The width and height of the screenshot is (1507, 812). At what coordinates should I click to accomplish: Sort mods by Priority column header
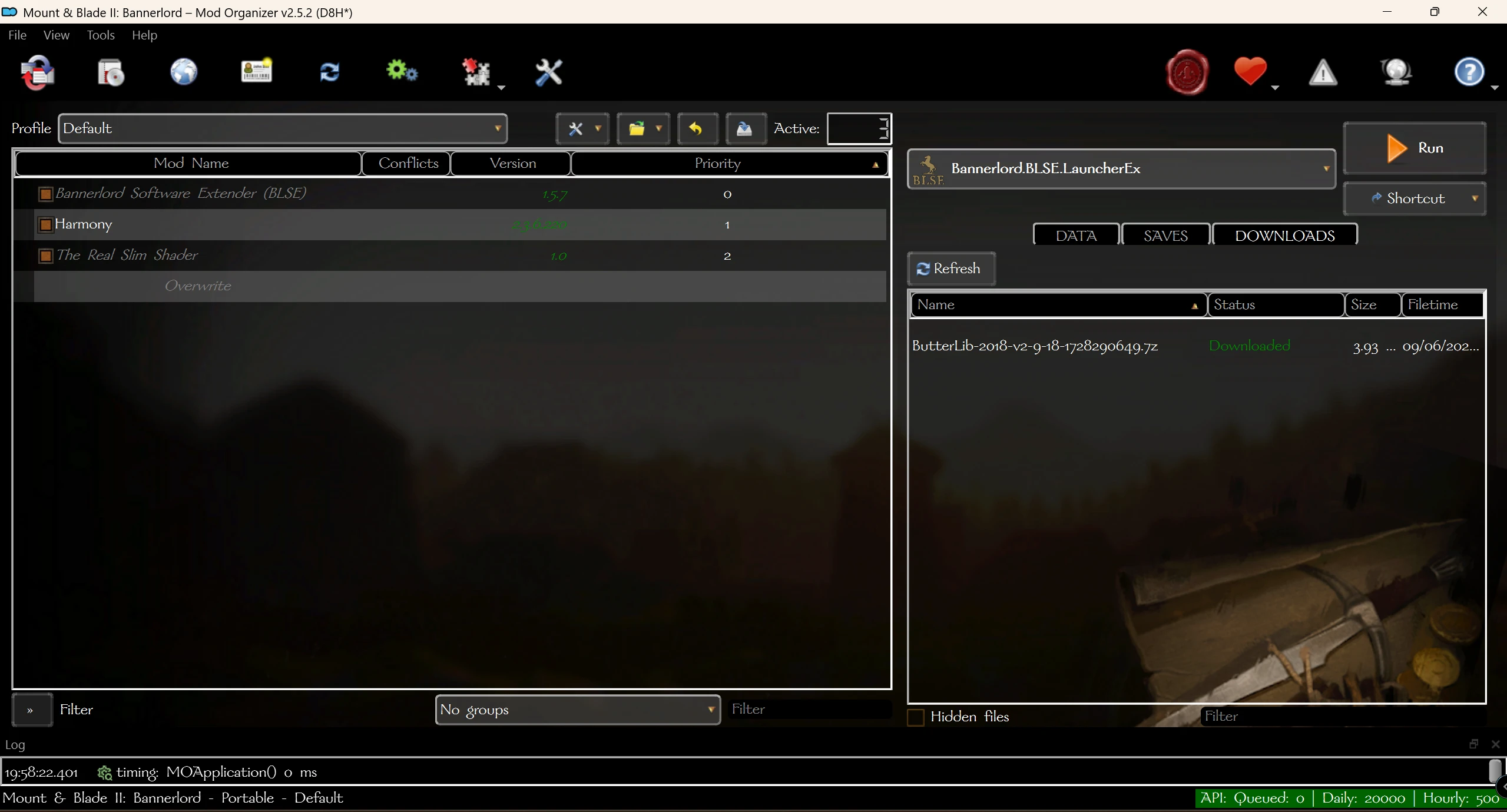click(x=730, y=164)
